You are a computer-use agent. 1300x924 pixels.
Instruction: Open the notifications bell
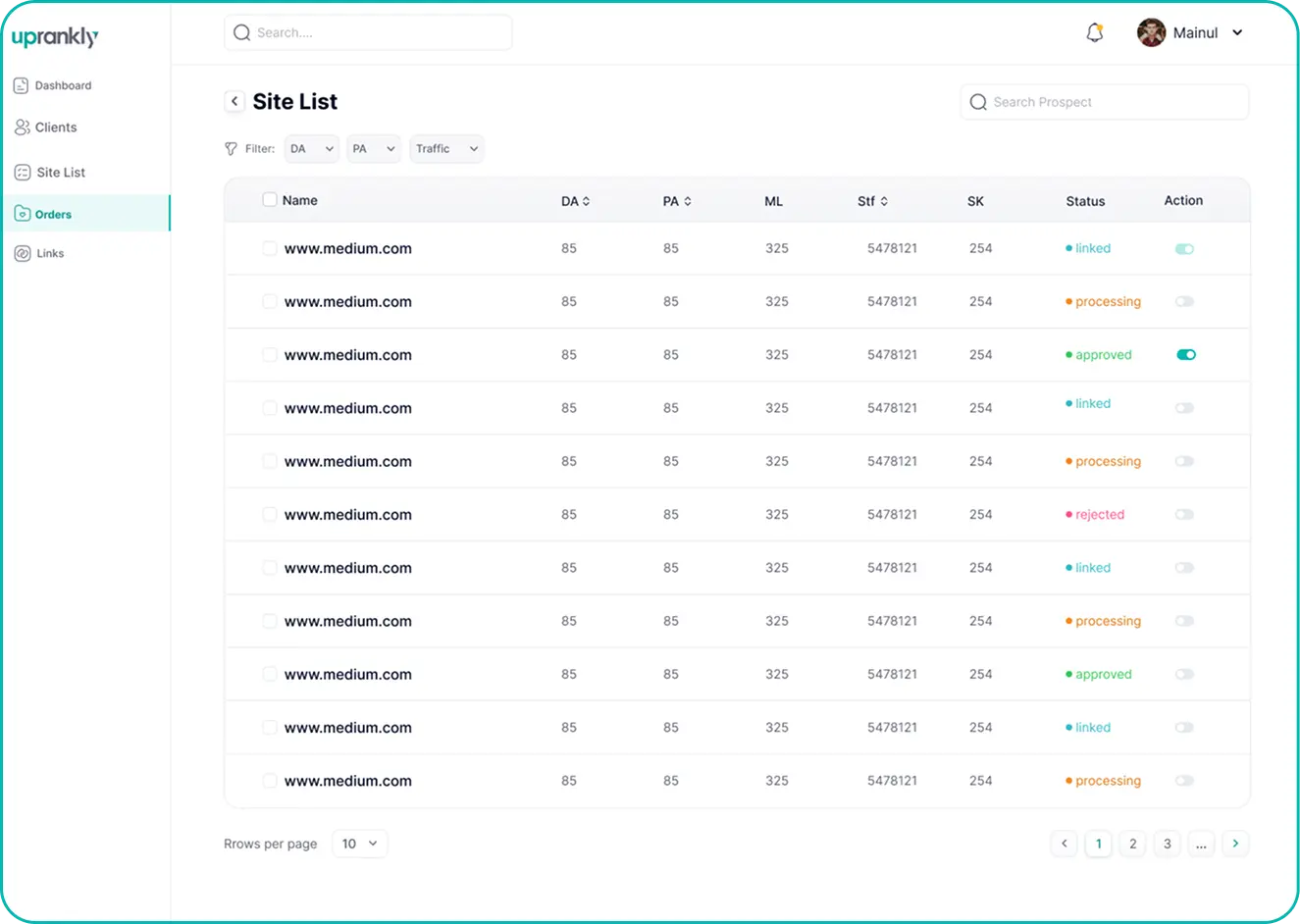(1095, 32)
